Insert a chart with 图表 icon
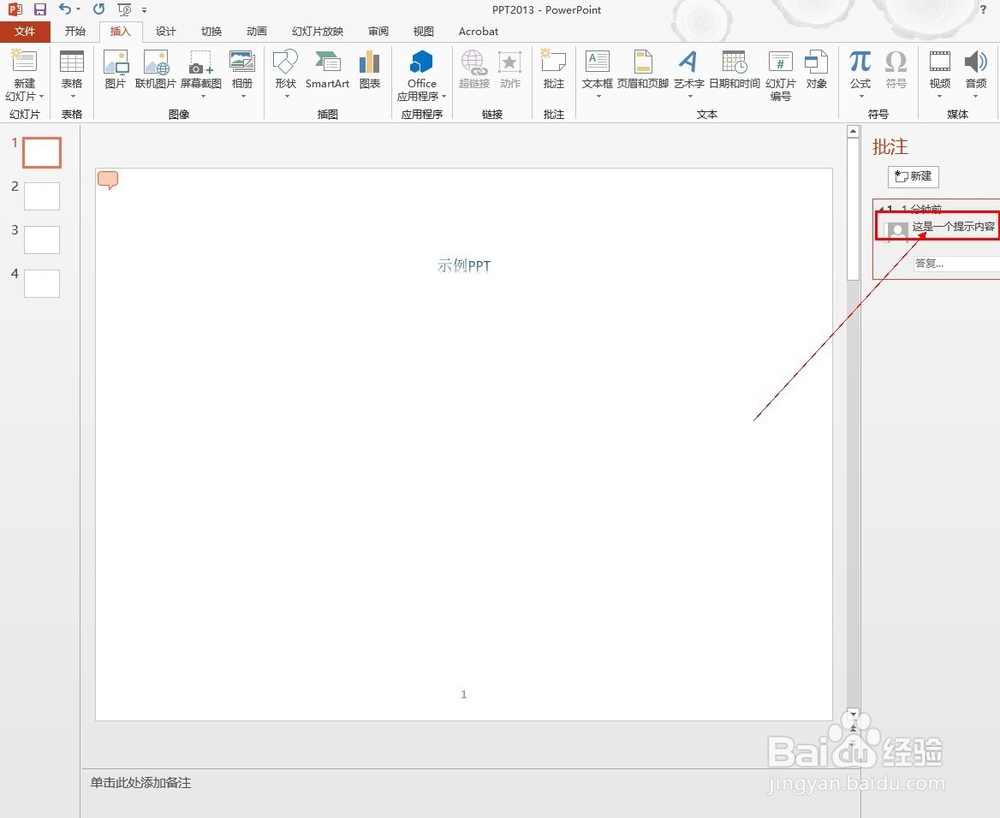This screenshot has height=818, width=1000. coord(369,62)
